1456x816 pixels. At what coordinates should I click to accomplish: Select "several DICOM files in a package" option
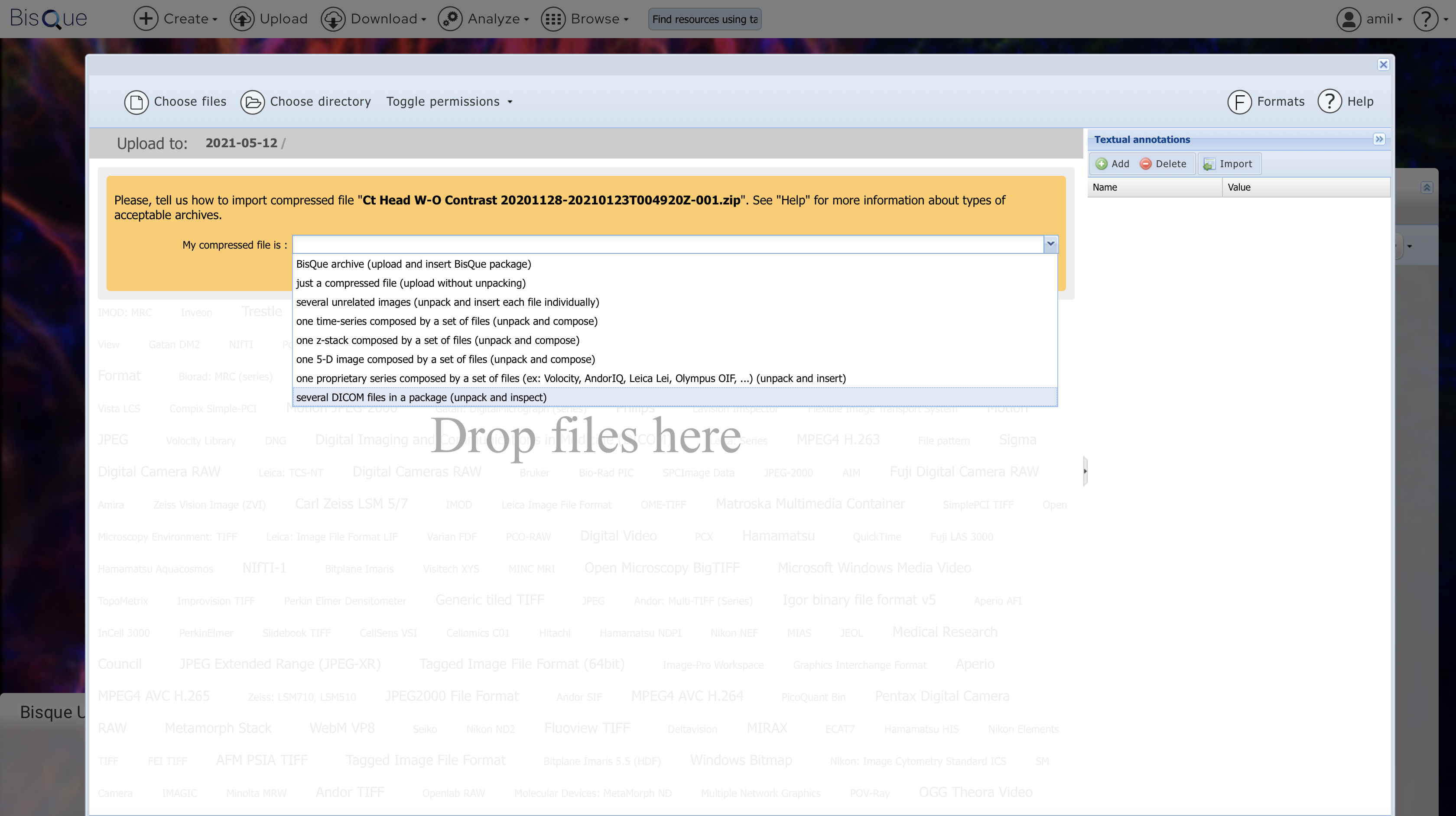click(421, 397)
